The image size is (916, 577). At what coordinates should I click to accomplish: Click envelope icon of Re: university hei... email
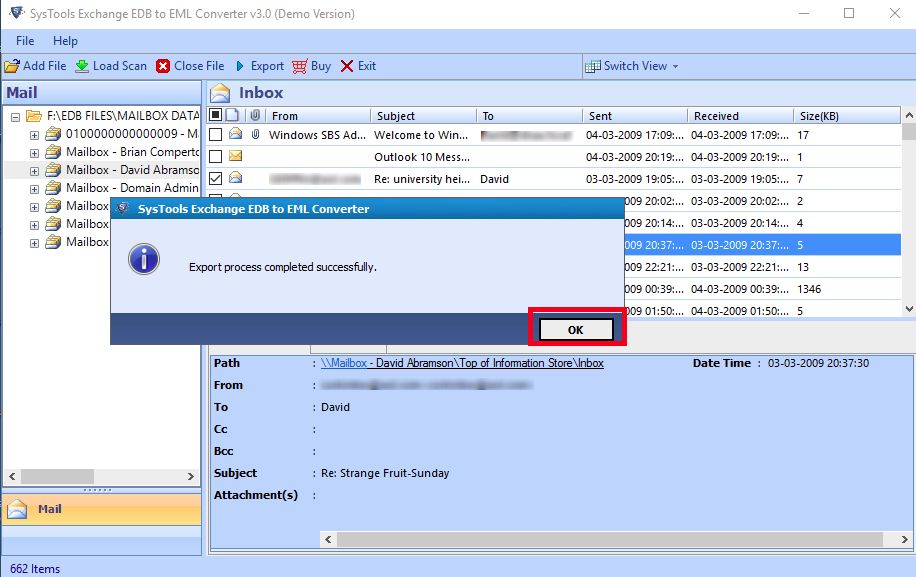tap(235, 178)
